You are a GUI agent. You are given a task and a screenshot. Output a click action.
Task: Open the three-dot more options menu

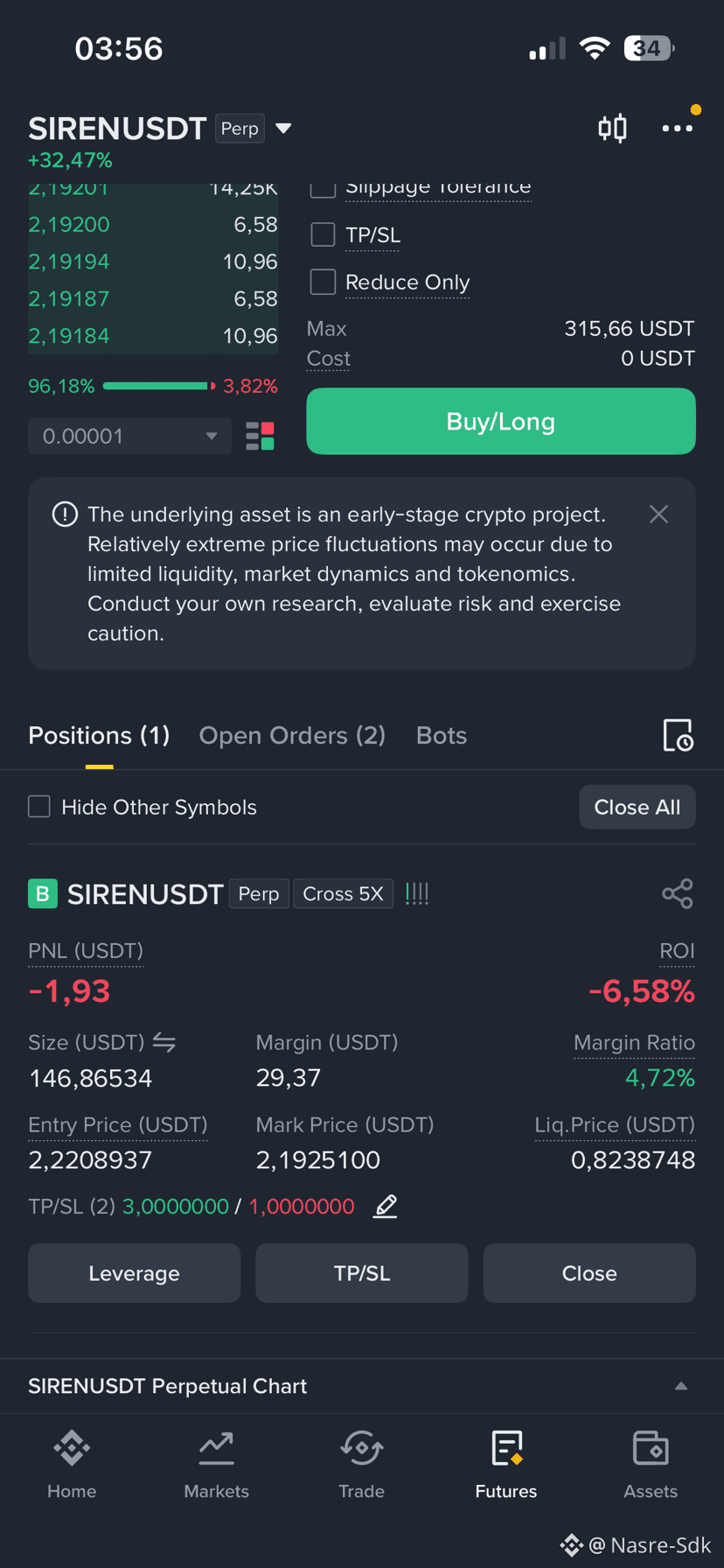677,129
